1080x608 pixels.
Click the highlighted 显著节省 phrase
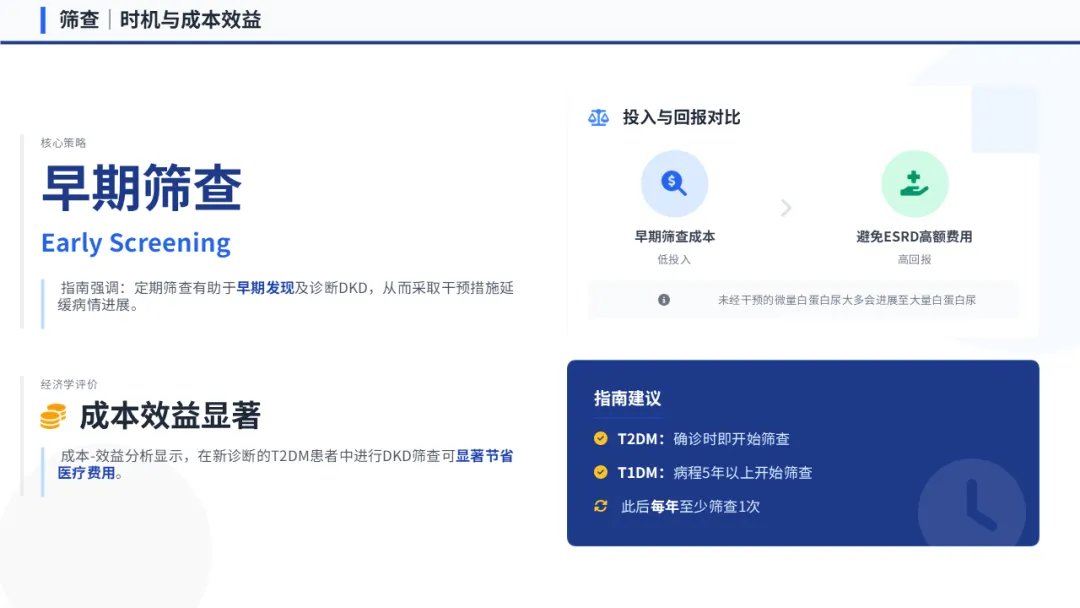tap(484, 456)
